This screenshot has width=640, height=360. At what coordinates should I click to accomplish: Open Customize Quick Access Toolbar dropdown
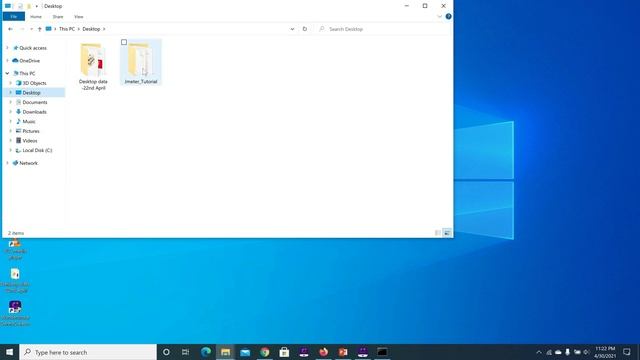pyautogui.click(x=37, y=6)
